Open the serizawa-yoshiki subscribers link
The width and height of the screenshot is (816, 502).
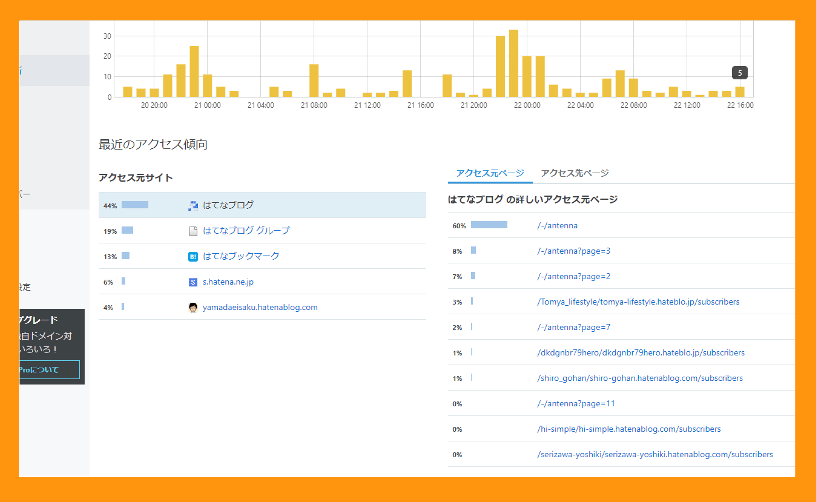tap(655, 455)
